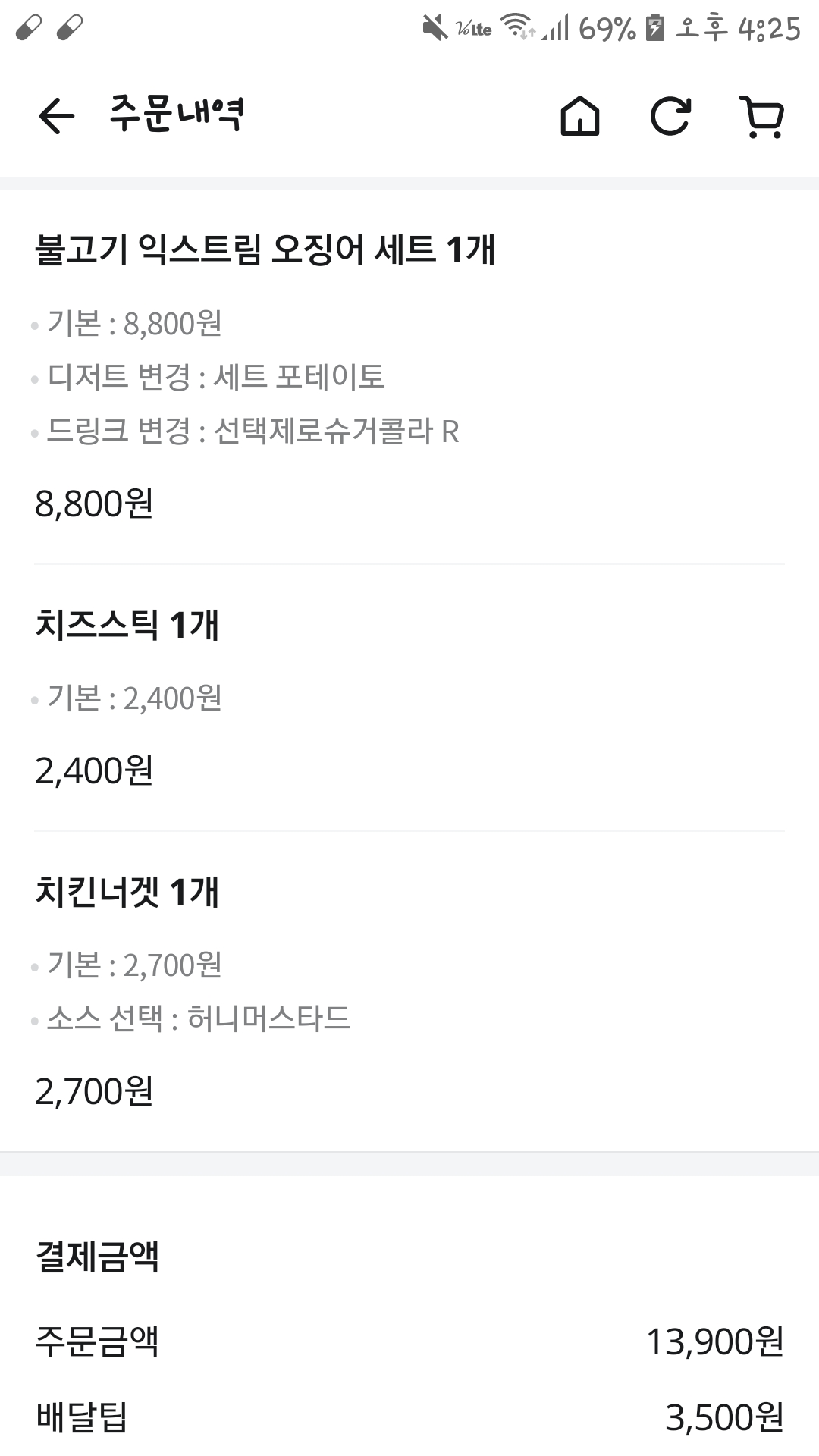Screen dimensions: 819x1456
Task: Tap the 주문금액 13,900원 row
Action: (x=409, y=1341)
